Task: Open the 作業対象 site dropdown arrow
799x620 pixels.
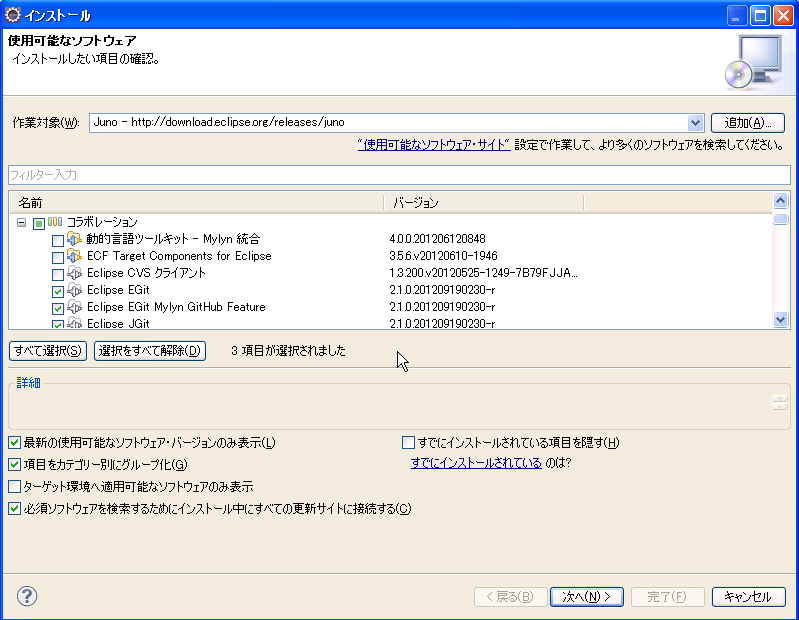Action: click(x=695, y=123)
